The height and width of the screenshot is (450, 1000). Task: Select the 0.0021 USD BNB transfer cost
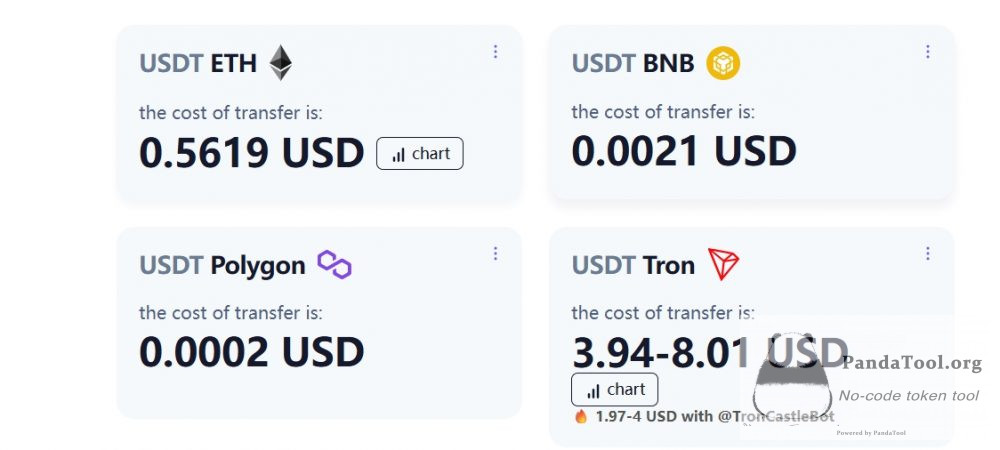684,151
